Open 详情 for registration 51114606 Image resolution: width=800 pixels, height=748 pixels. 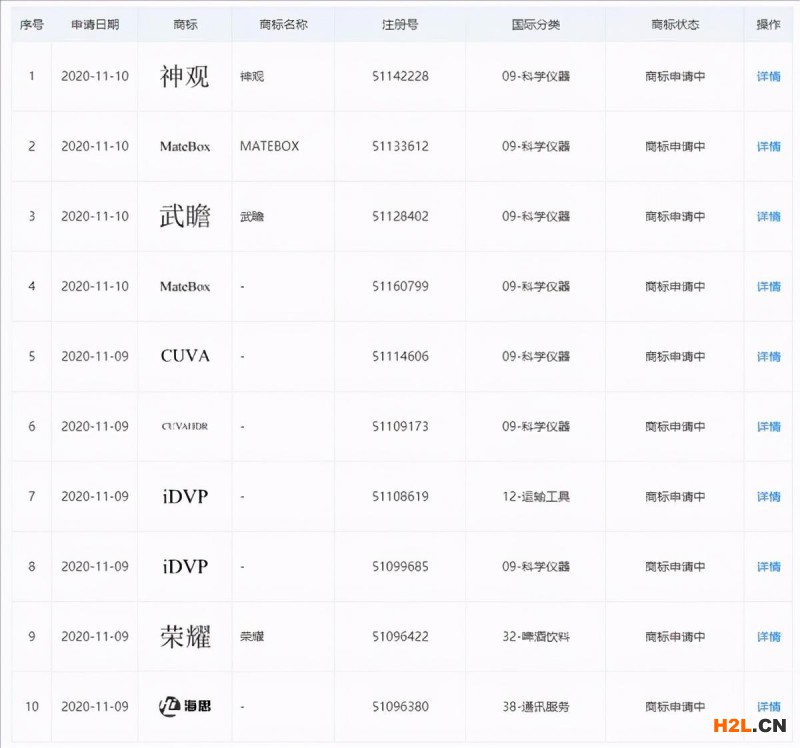click(x=768, y=356)
